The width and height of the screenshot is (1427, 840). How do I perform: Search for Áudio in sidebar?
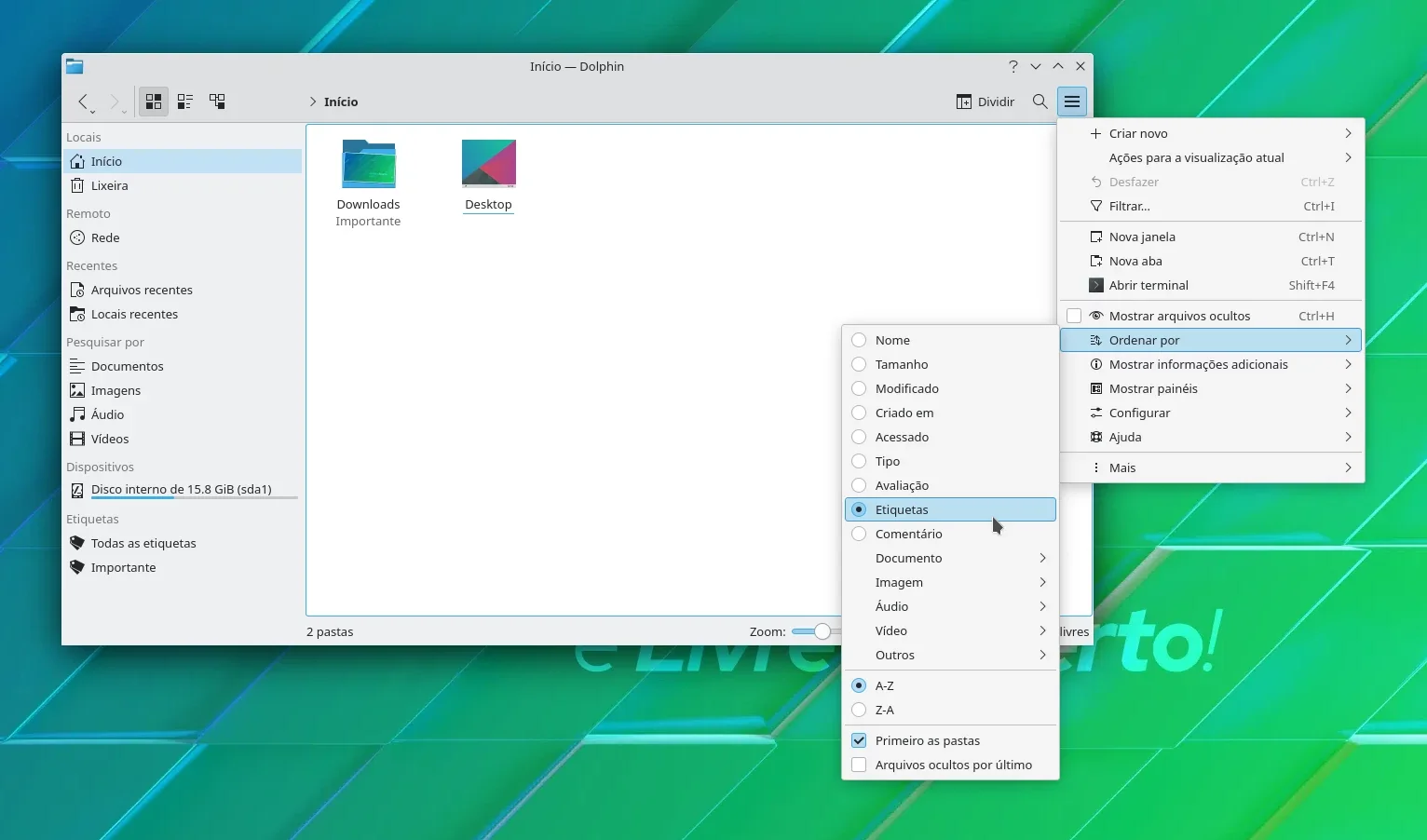[183, 414]
